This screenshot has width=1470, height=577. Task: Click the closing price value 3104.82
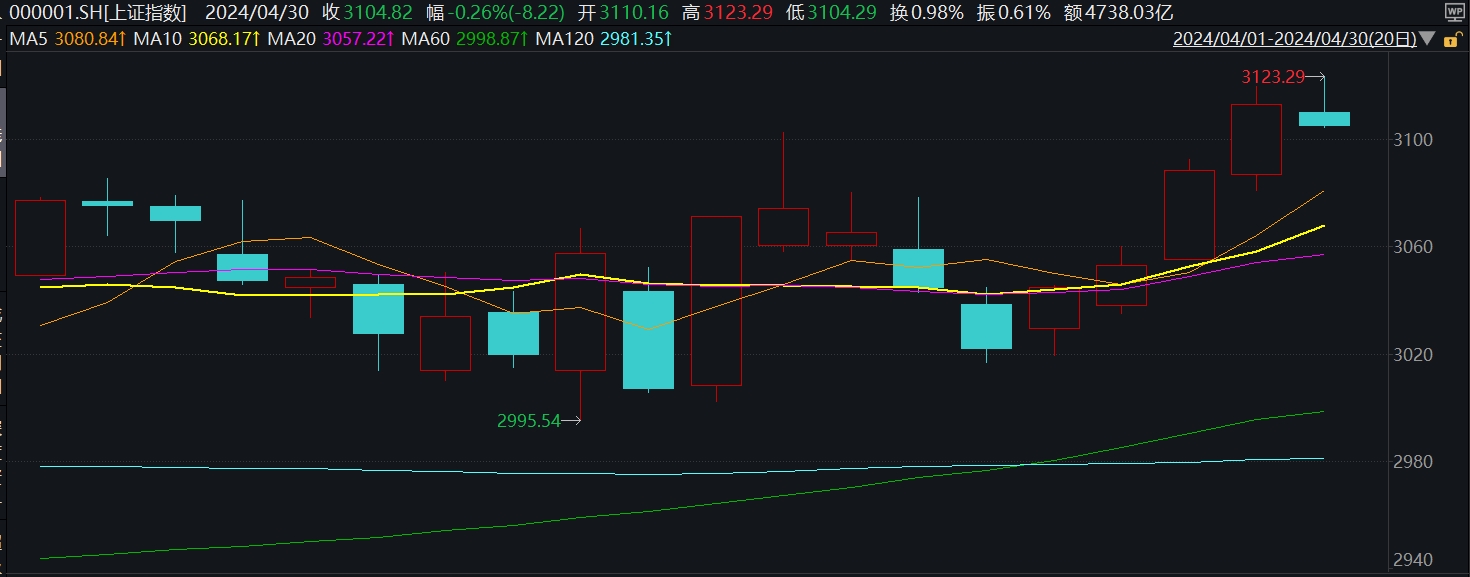pos(377,13)
